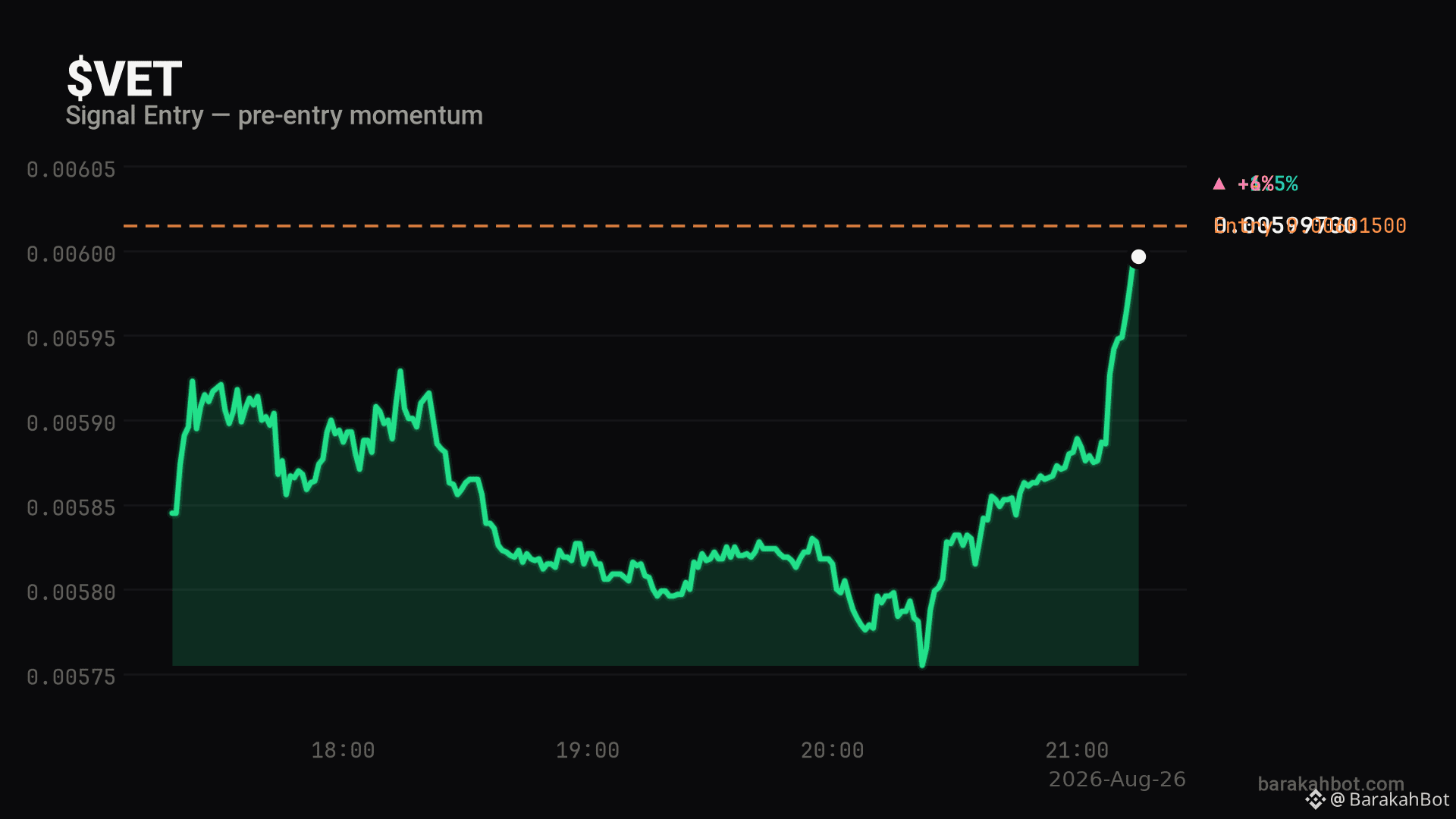
Task: Click the white latest-price dot on the chart
Action: [x=1138, y=256]
